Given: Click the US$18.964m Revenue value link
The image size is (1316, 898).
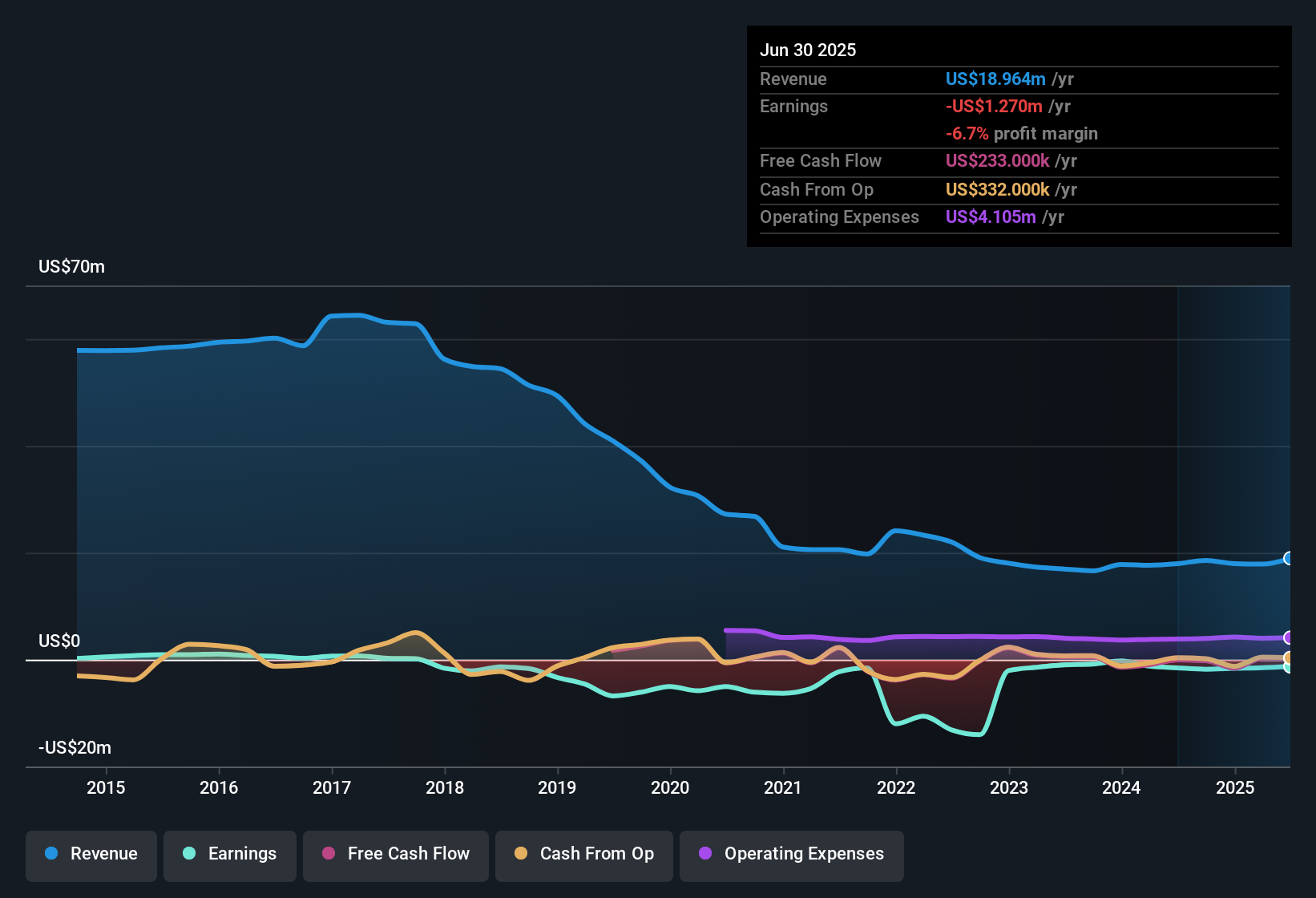Looking at the screenshot, I should [995, 79].
